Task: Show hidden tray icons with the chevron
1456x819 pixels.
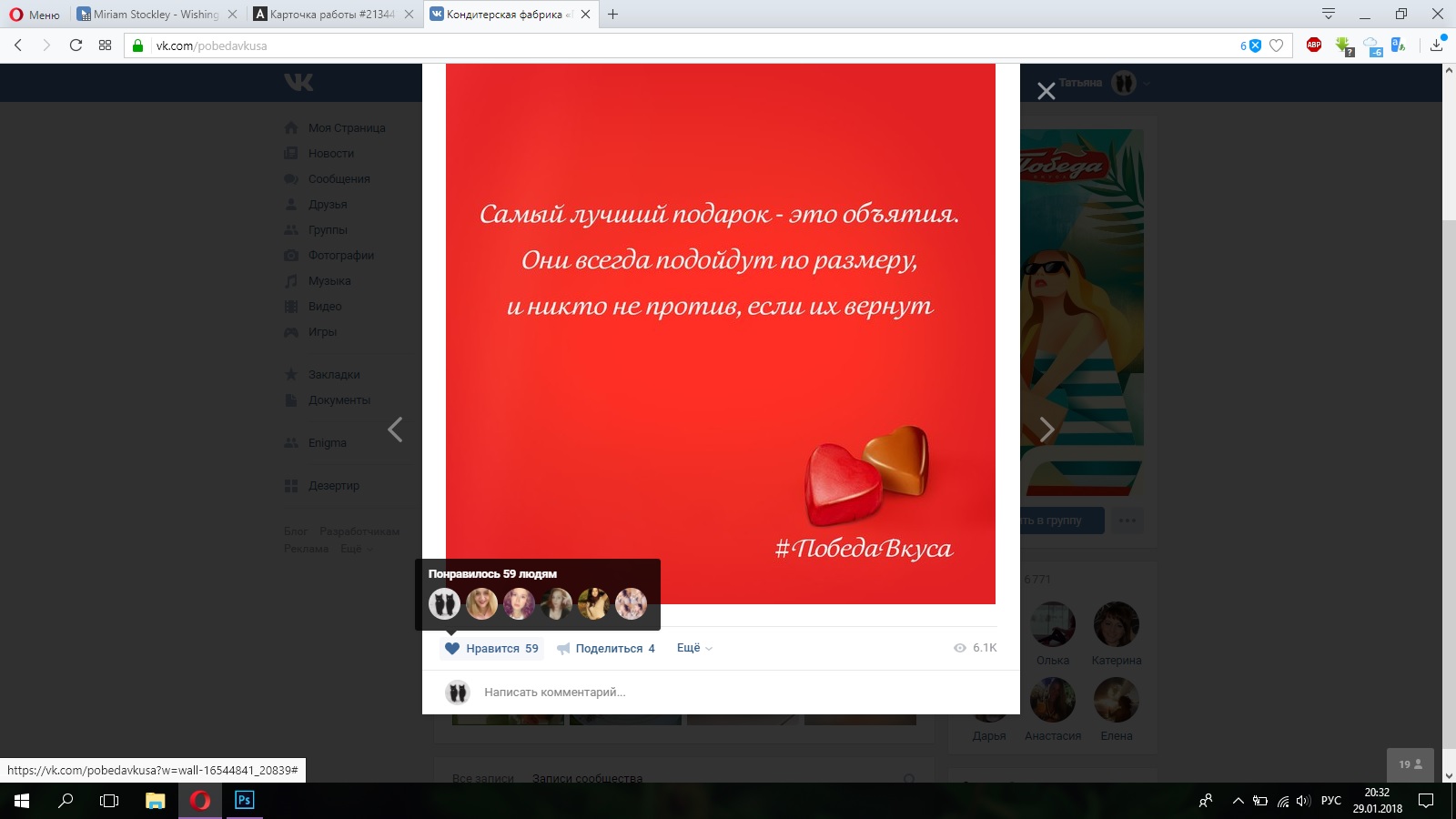Action: click(x=1238, y=801)
